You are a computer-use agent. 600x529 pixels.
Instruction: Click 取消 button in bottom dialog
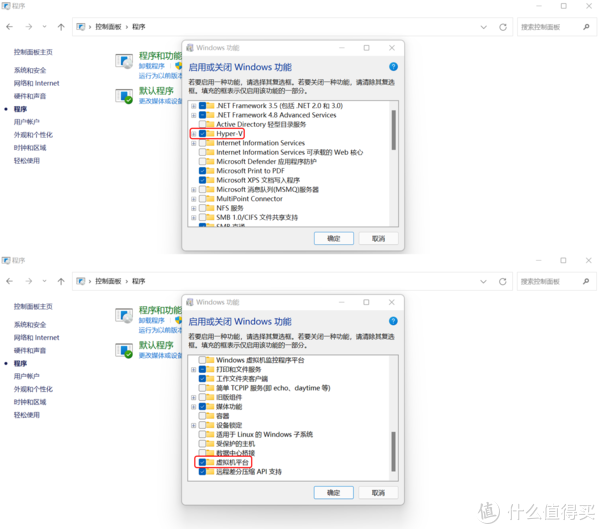pos(378,493)
